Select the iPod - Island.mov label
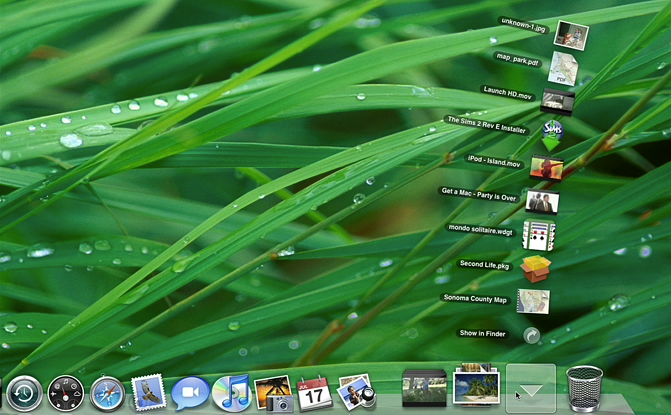Image resolution: width=671 pixels, height=415 pixels. pos(494,161)
